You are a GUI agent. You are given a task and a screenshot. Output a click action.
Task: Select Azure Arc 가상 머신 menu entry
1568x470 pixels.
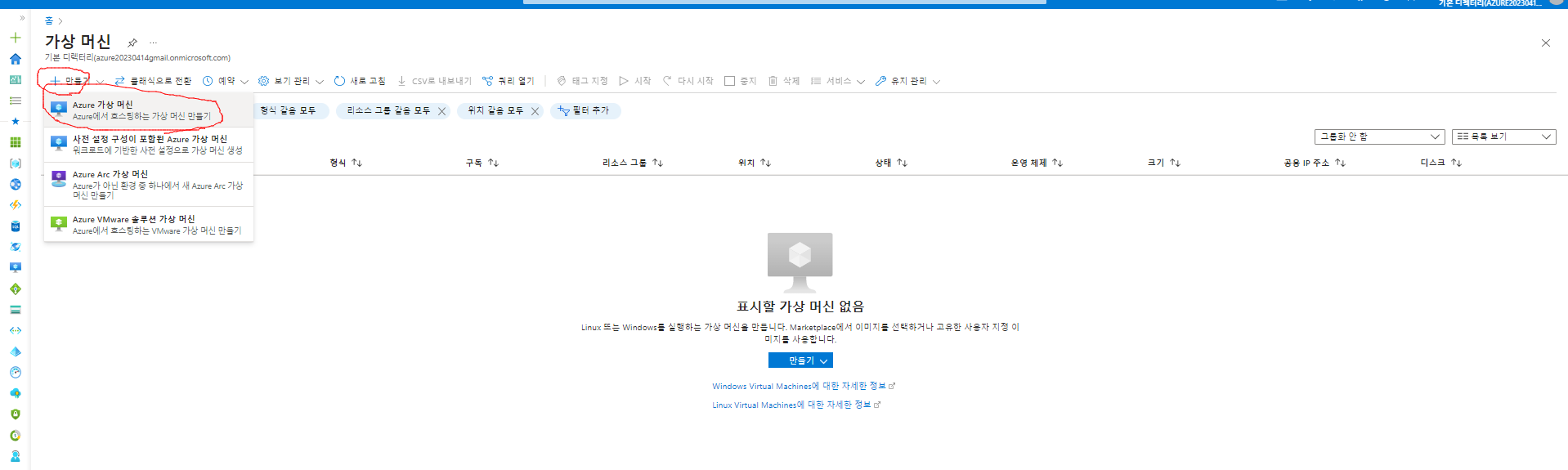149,185
